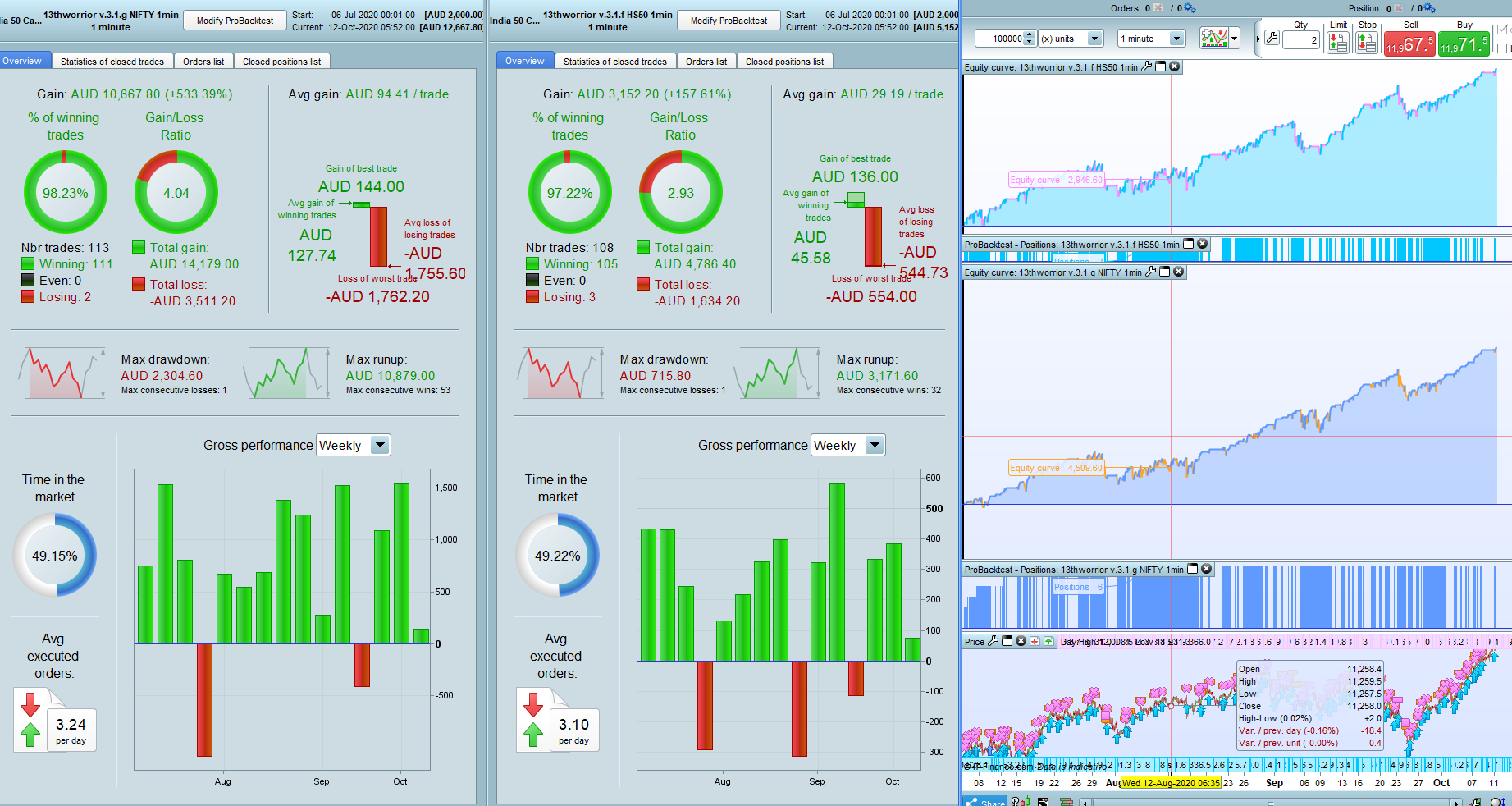Maximize the NIFTY ProBacktest Positions panel

click(x=1193, y=569)
